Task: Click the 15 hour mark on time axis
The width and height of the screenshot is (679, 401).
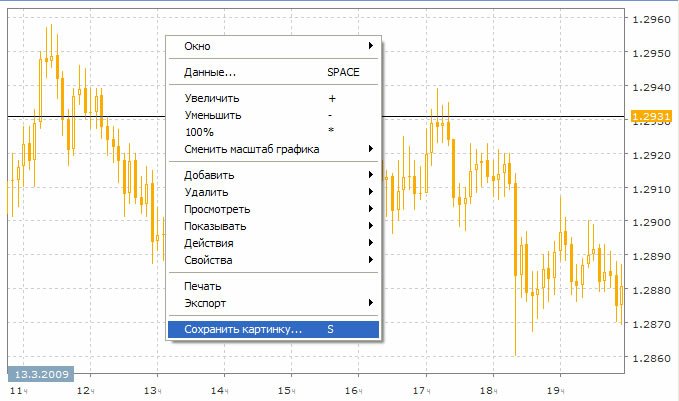Action: (287, 389)
